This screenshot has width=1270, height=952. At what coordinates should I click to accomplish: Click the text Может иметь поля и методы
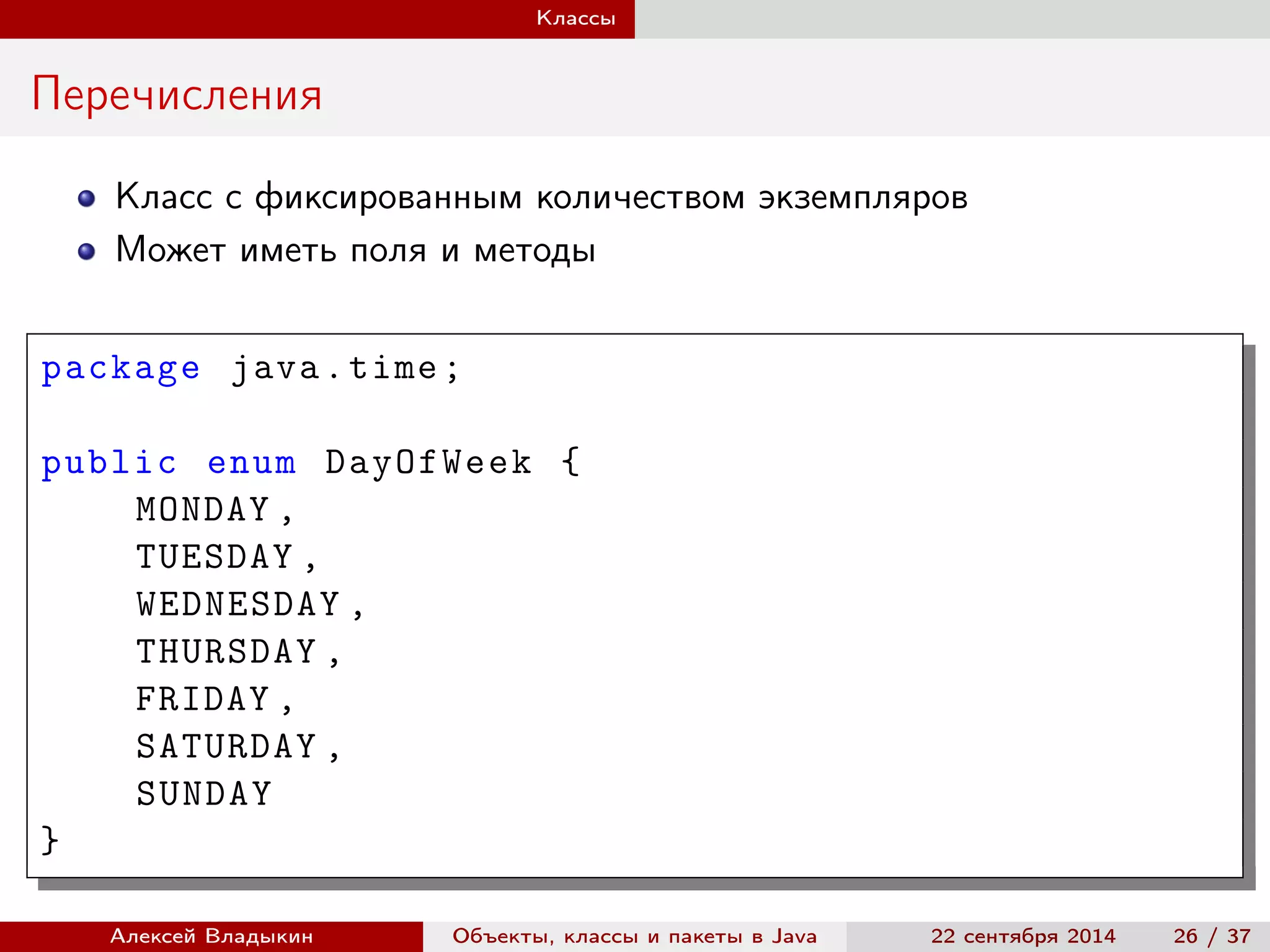tap(356, 250)
